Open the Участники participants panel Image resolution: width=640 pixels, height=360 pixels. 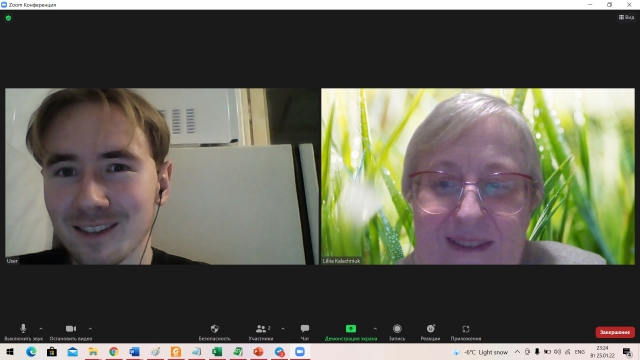[261, 332]
